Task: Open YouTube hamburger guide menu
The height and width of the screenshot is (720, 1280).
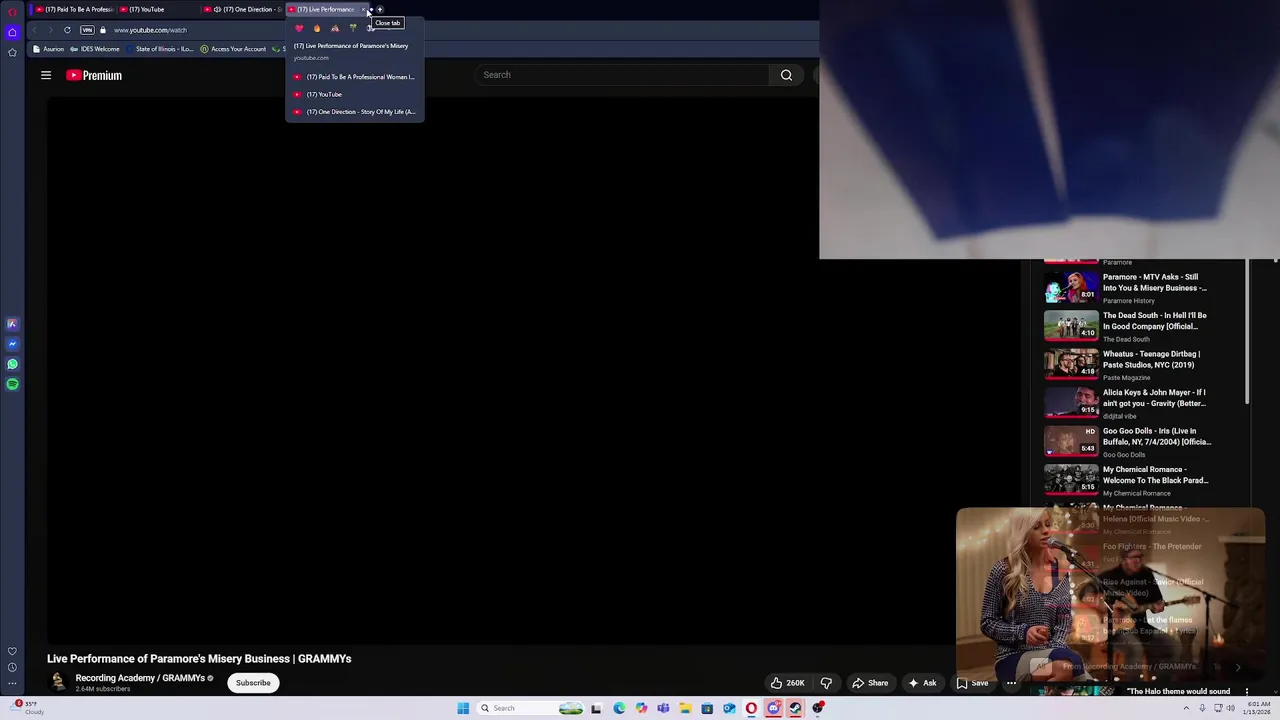Action: [x=46, y=75]
